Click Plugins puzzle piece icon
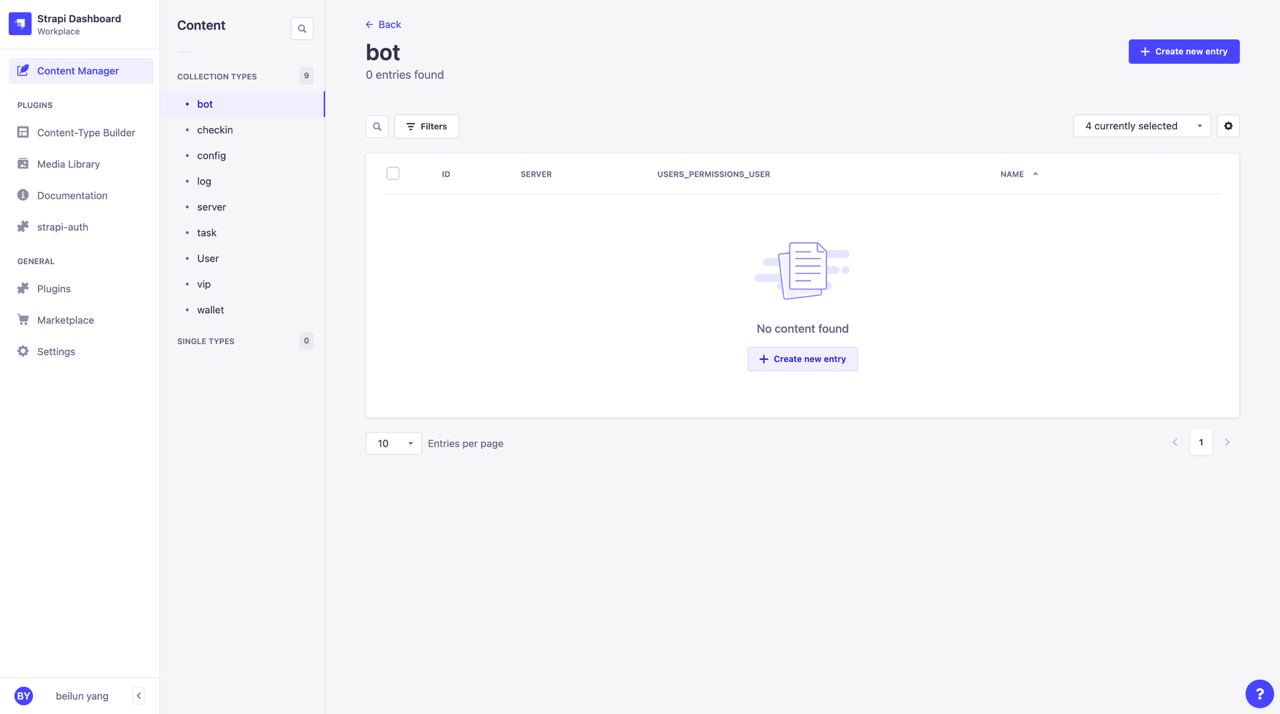Viewport: 1280px width, 714px height. [23, 288]
